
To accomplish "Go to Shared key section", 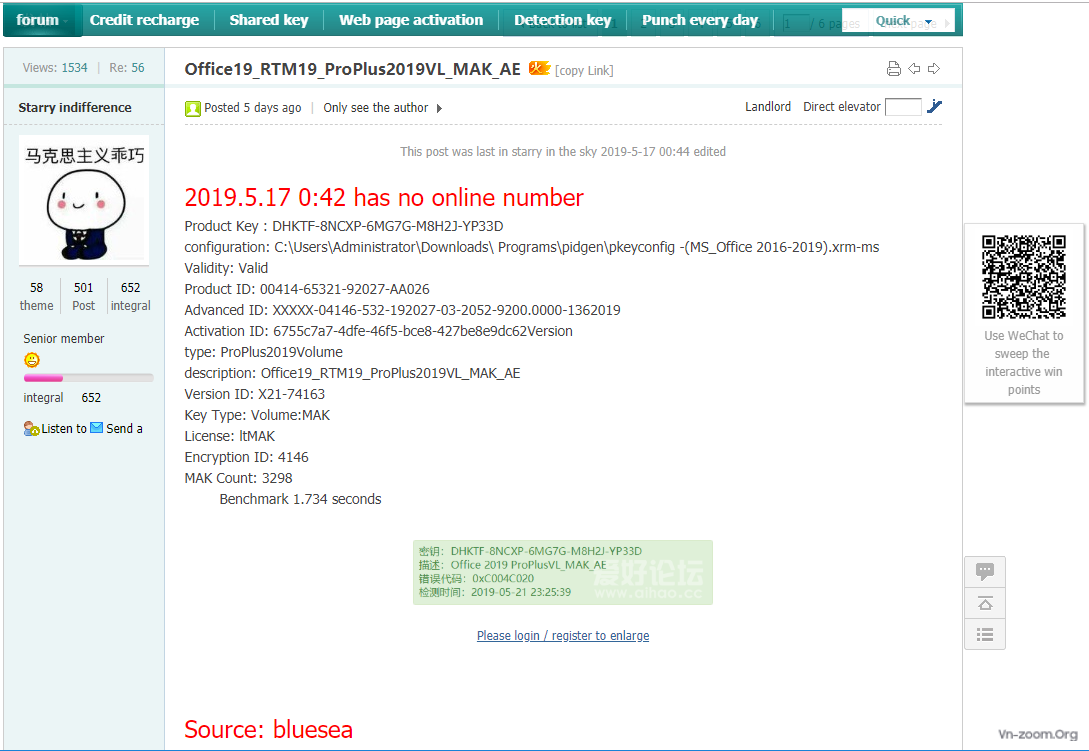I will pos(269,20).
